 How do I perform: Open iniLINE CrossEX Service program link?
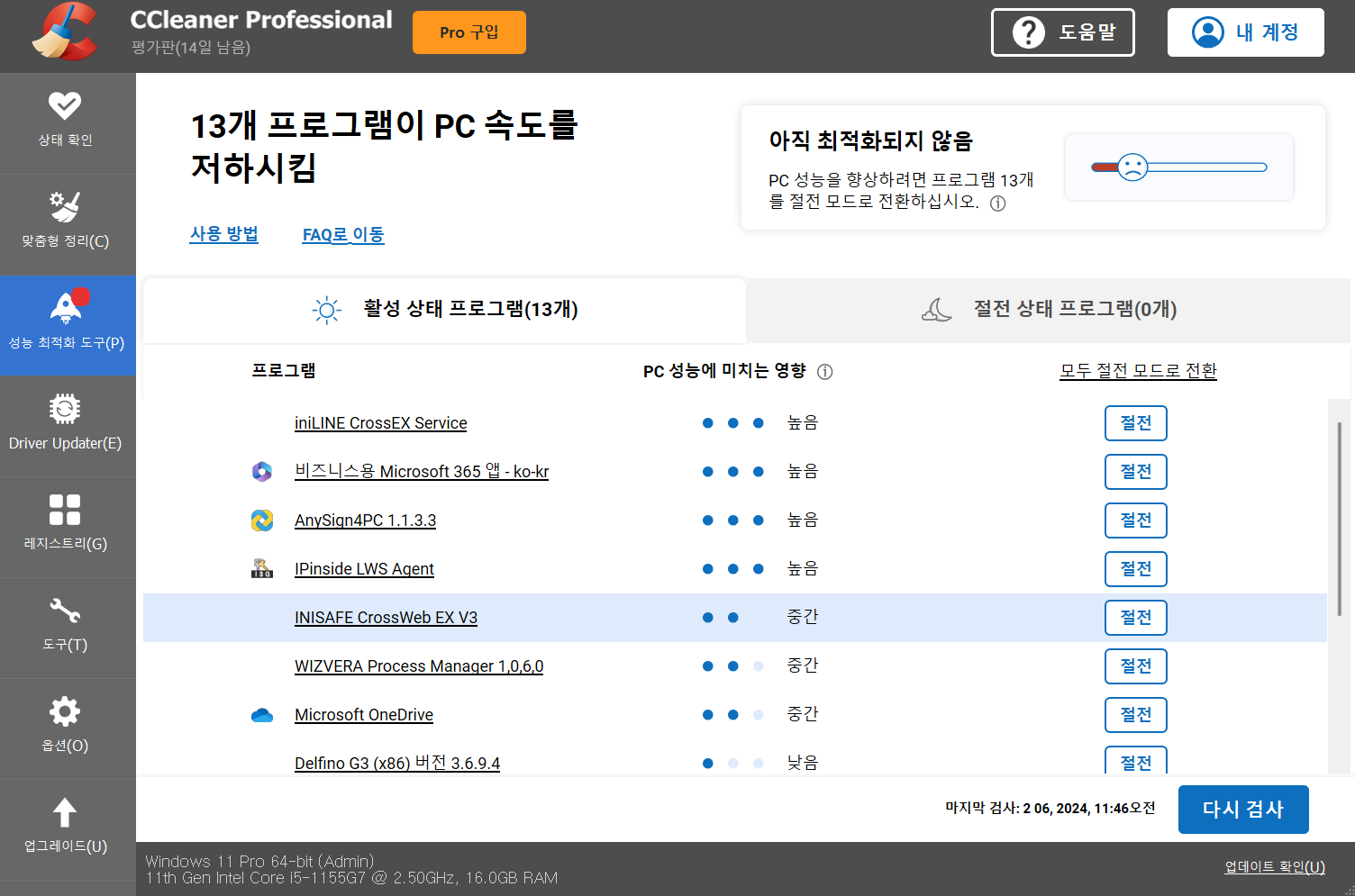(380, 423)
